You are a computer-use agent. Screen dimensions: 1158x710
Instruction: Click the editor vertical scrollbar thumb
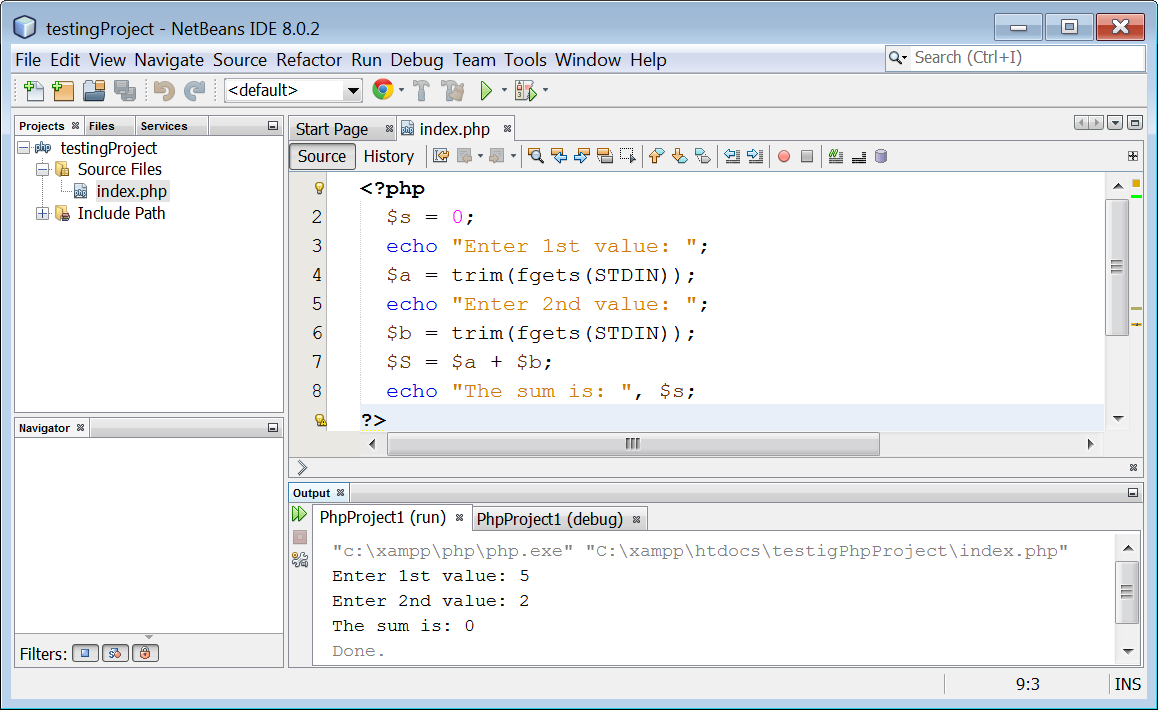1117,267
